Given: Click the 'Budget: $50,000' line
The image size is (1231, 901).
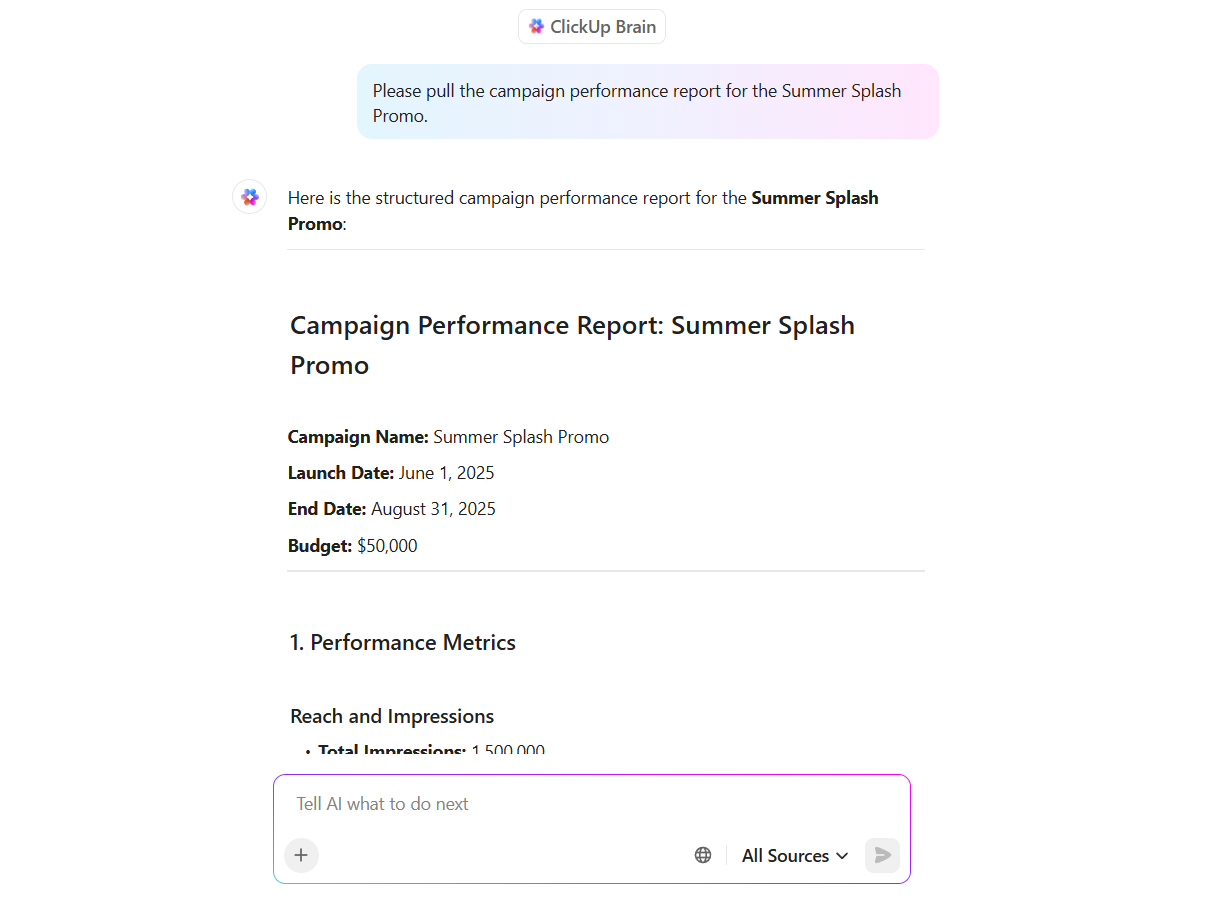Looking at the screenshot, I should pos(353,545).
